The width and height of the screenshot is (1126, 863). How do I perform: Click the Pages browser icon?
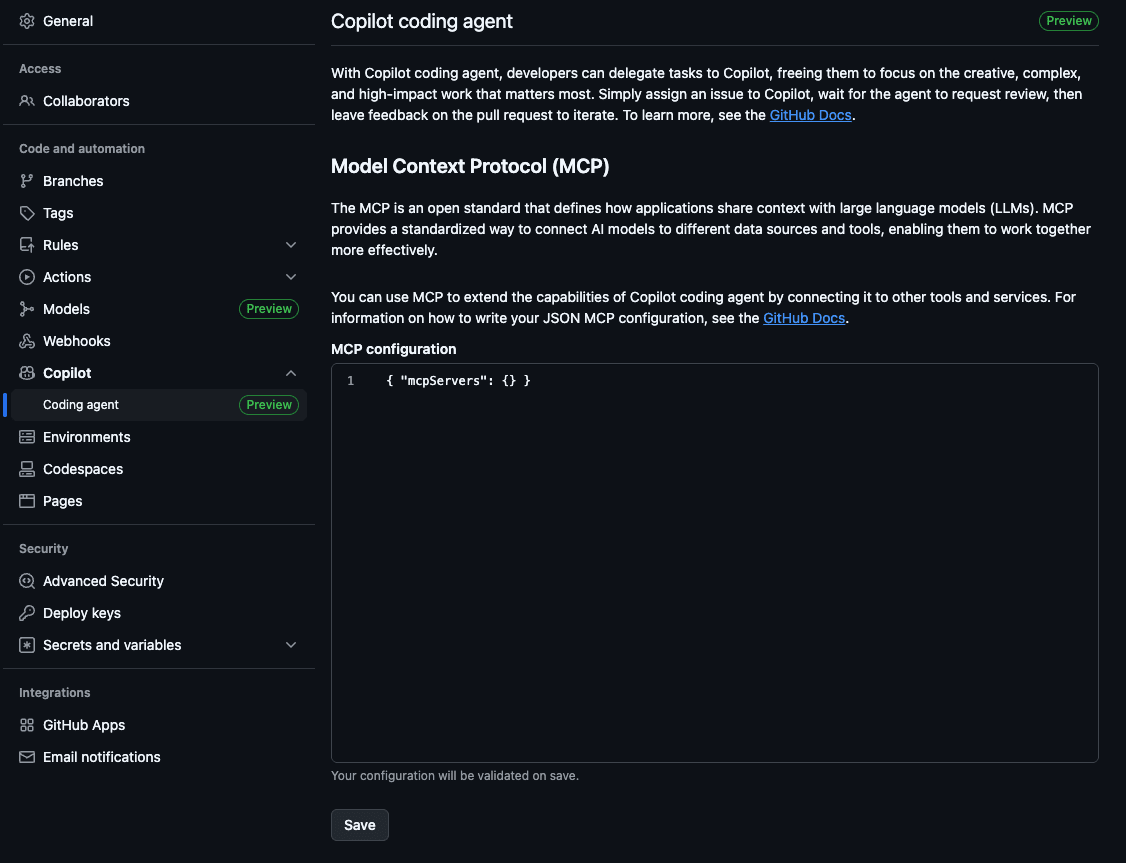(27, 501)
